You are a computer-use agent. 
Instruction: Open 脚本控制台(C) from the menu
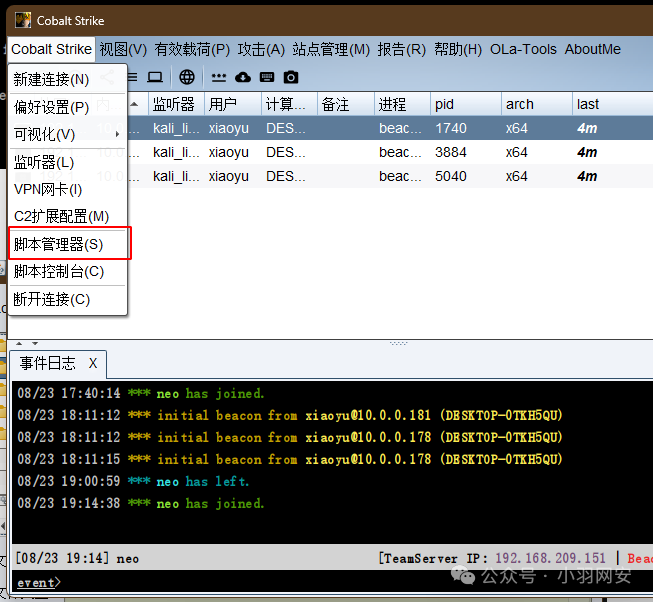pos(67,271)
